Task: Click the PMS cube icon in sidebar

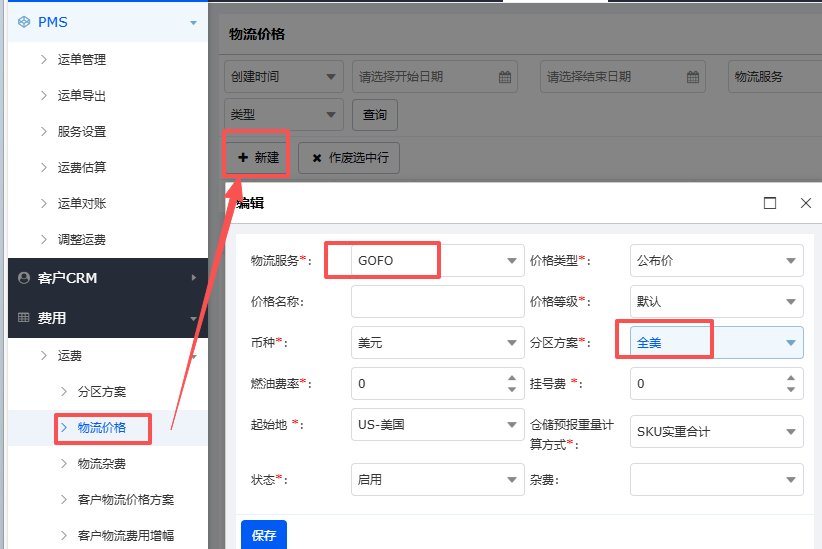Action: point(24,22)
